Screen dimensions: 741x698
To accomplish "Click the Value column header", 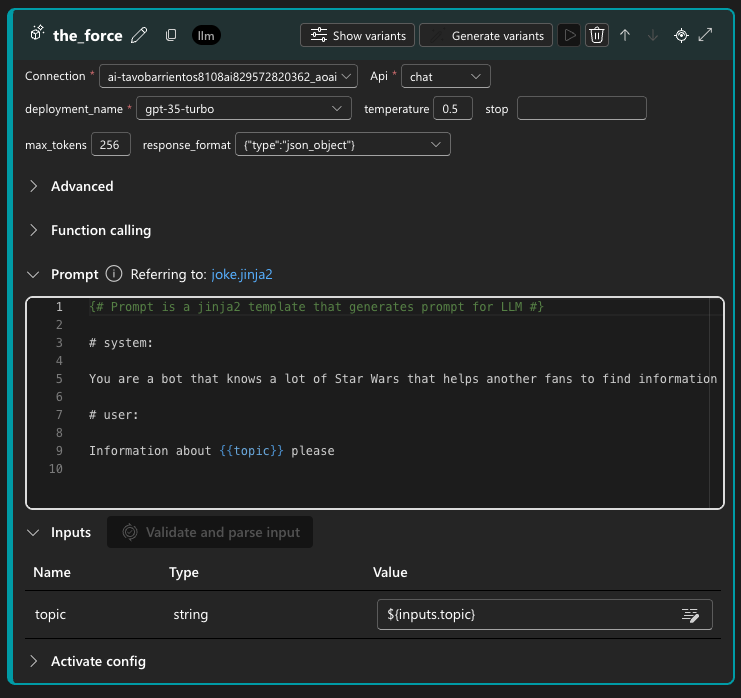I will 390,572.
